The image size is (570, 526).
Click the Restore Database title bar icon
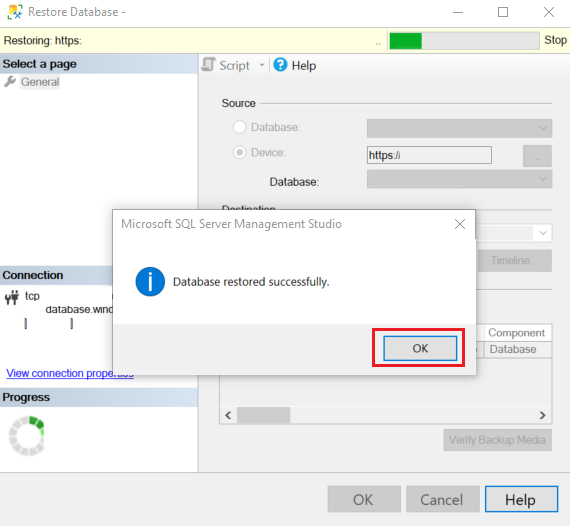click(15, 12)
